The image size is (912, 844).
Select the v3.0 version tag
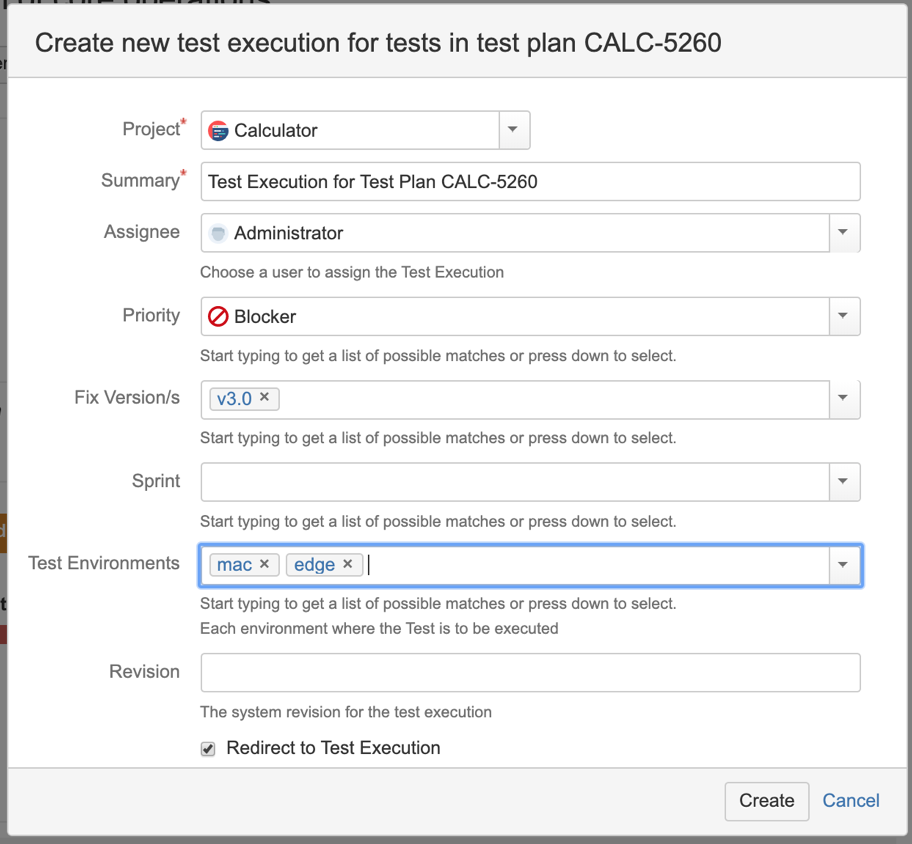click(x=234, y=399)
